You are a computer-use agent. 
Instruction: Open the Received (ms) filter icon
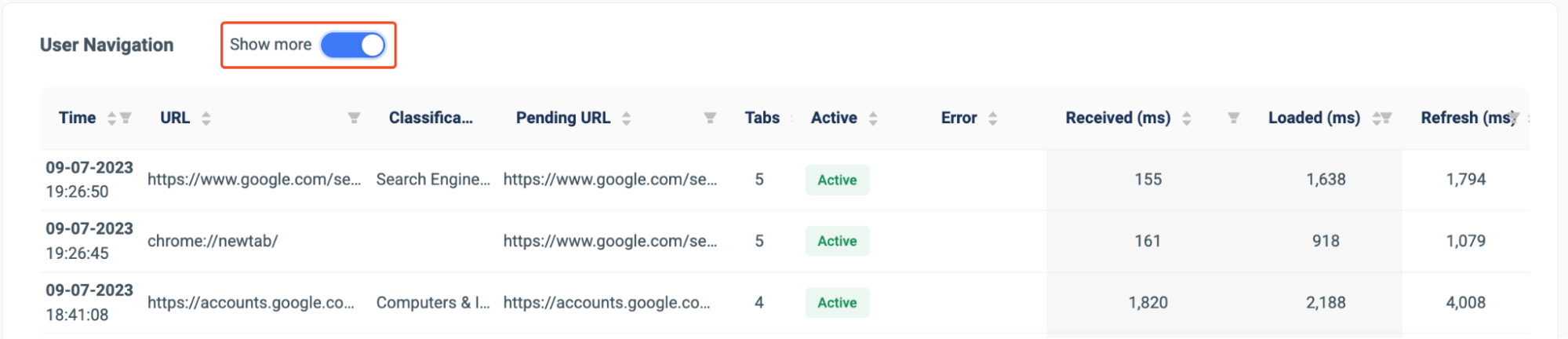point(1233,118)
